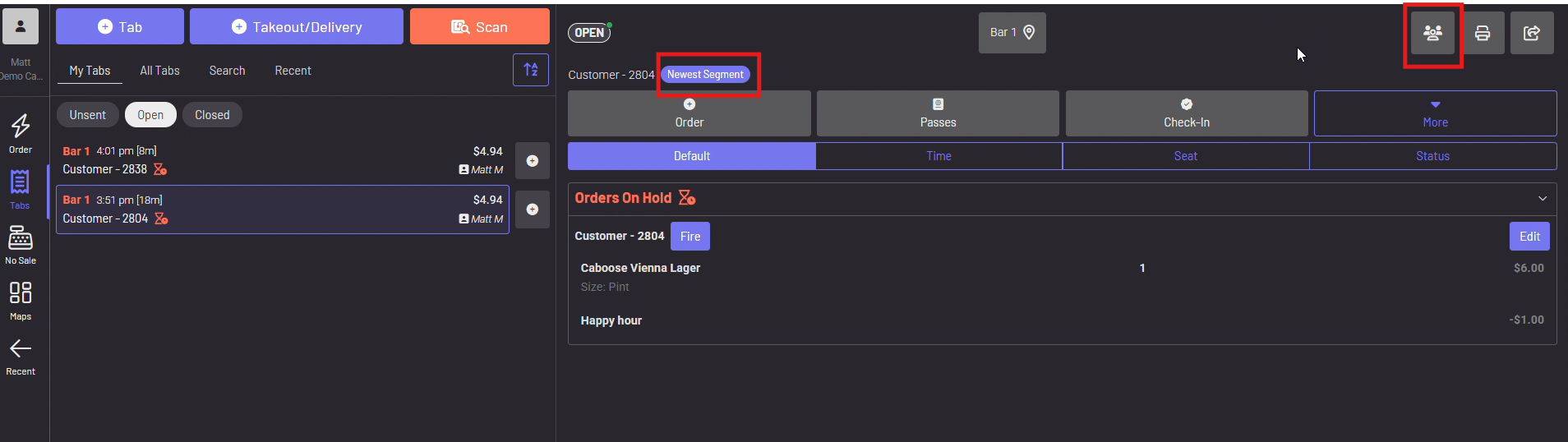The width and height of the screenshot is (1568, 442).
Task: Show Closed tabs filter
Action: (212, 115)
